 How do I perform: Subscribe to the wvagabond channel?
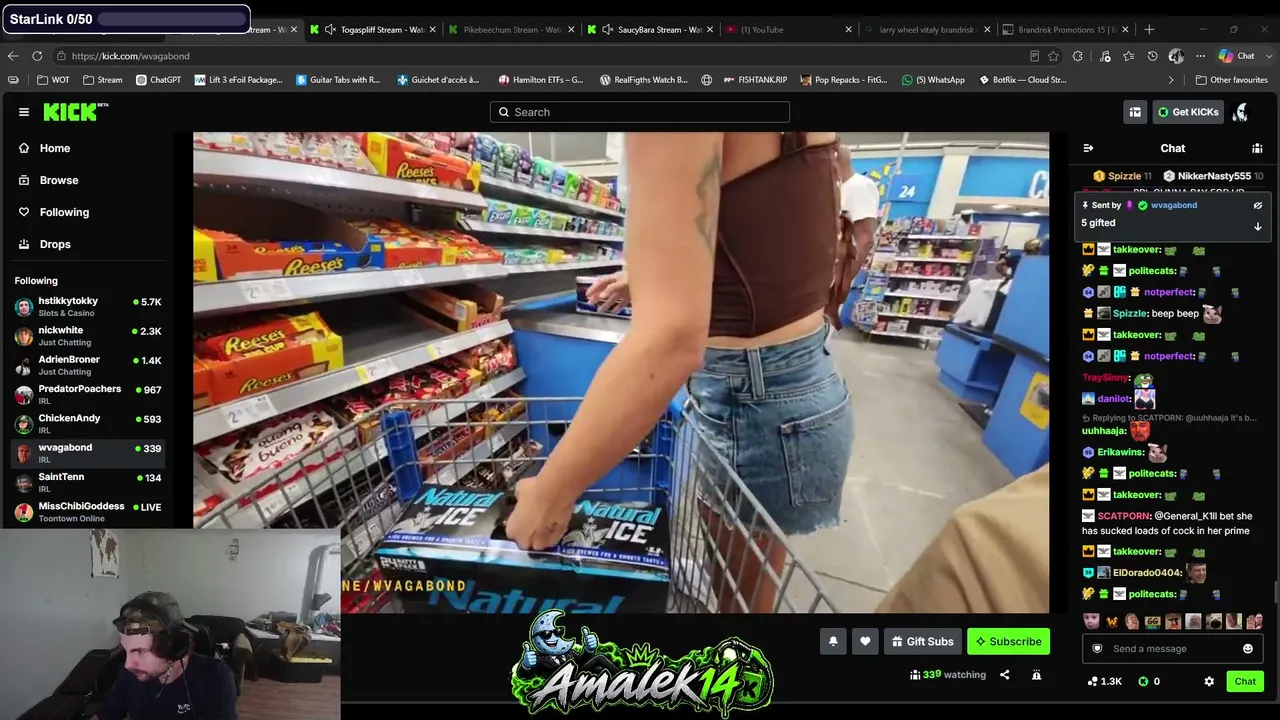[1008, 642]
